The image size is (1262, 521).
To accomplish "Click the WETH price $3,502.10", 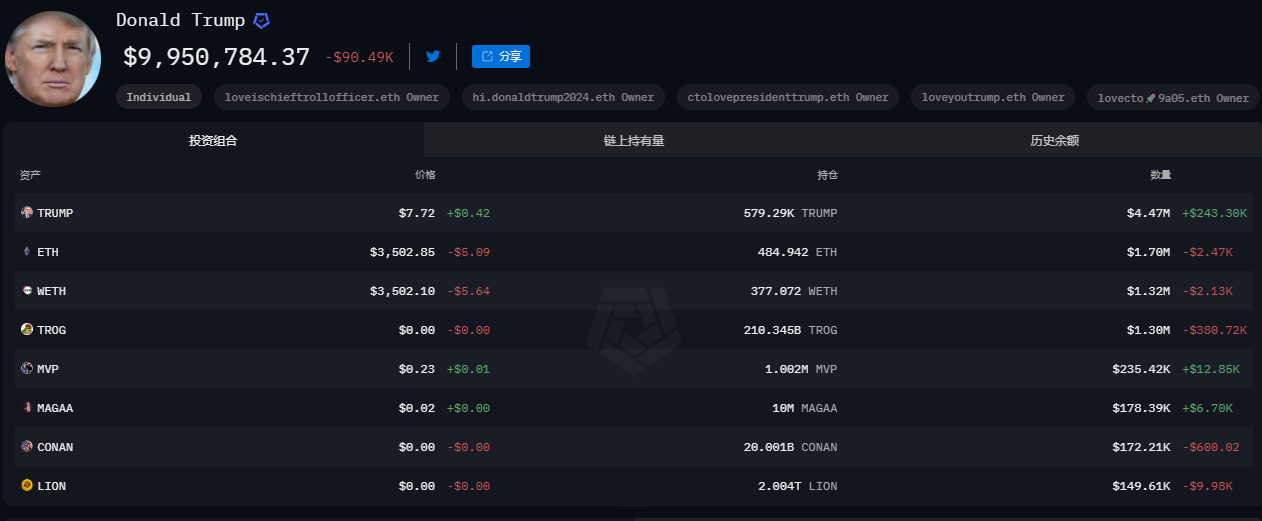I will (402, 291).
